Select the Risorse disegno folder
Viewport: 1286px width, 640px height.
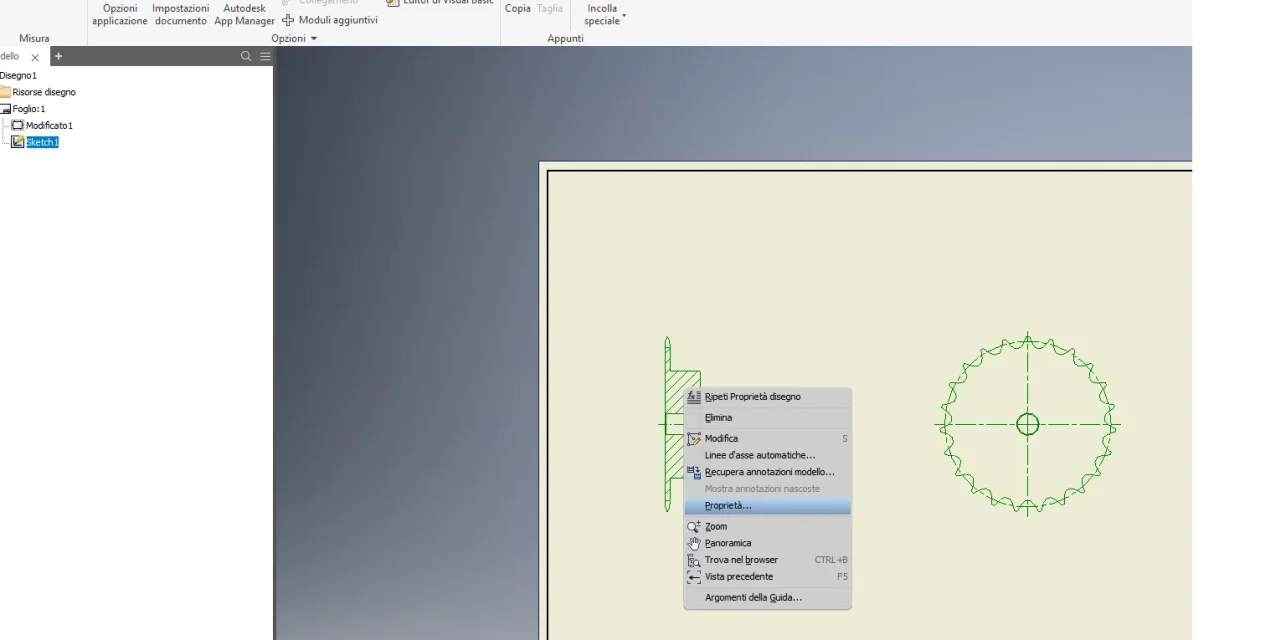pyautogui.click(x=44, y=92)
